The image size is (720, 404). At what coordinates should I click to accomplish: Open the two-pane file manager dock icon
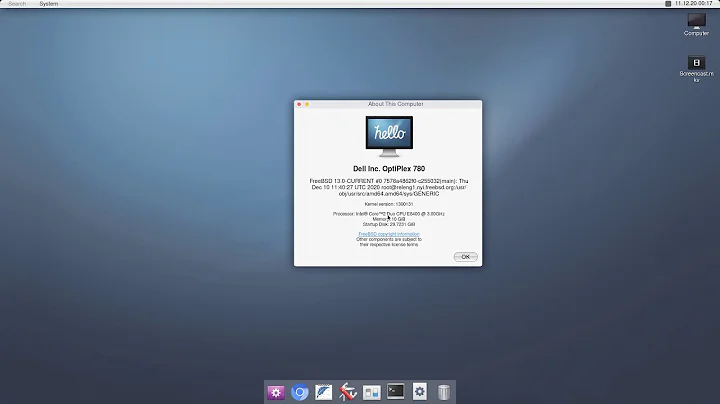[371, 393]
